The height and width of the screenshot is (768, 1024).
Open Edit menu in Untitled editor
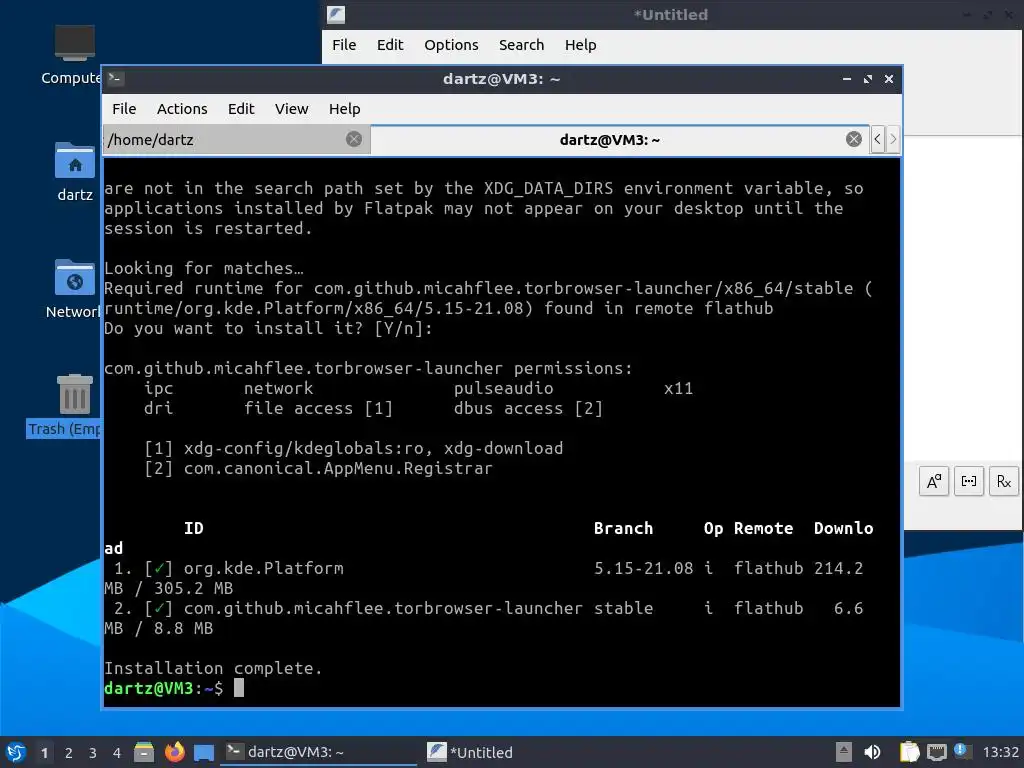390,45
